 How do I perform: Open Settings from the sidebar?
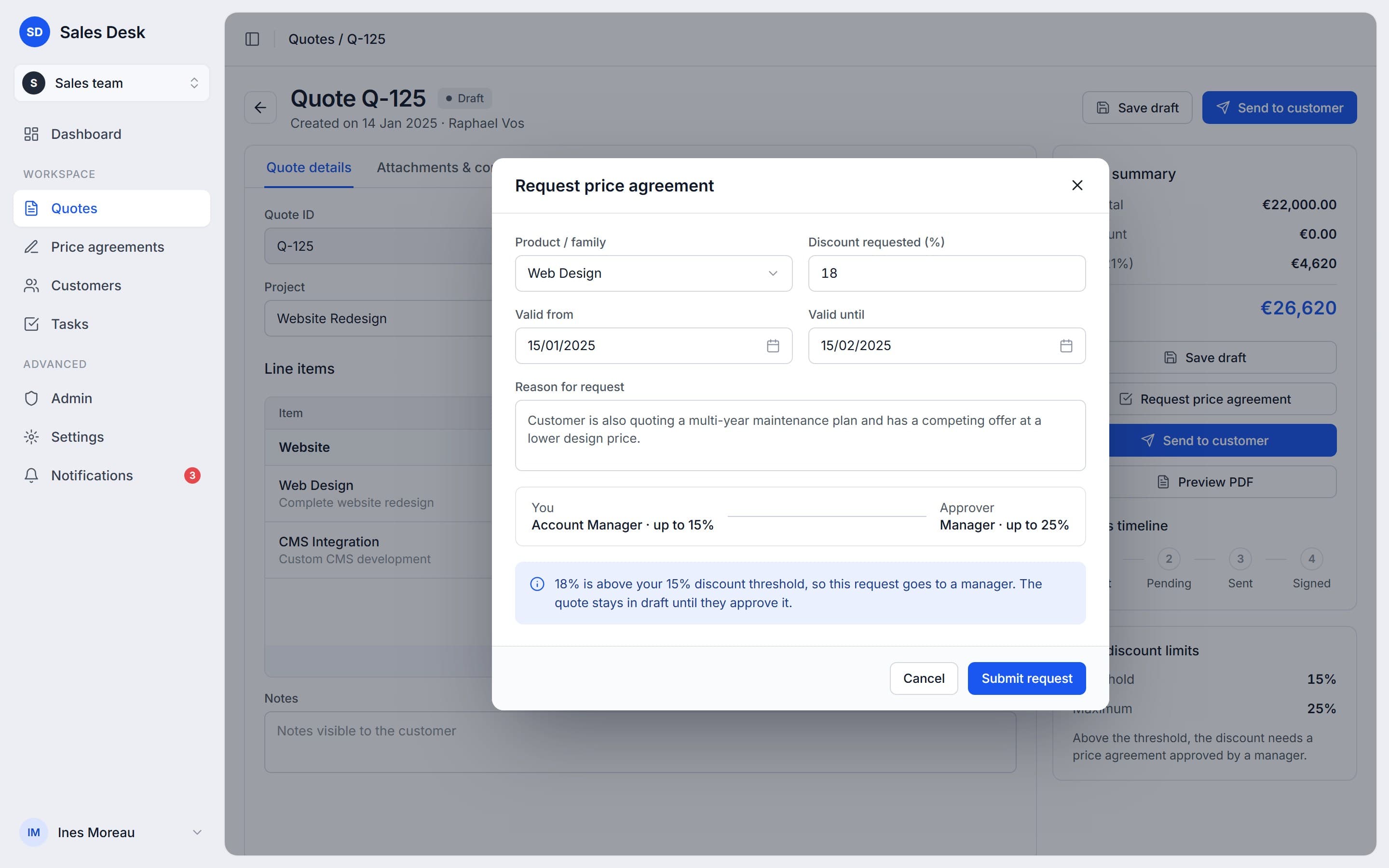tap(112, 437)
